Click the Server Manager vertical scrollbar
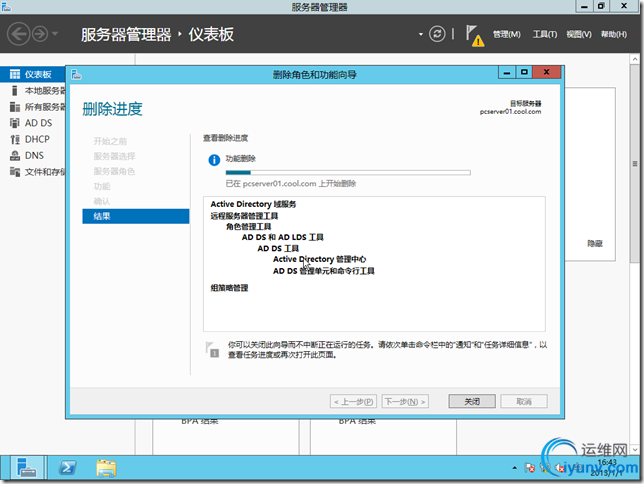Screen dimensions: 644x484 pos(635,164)
